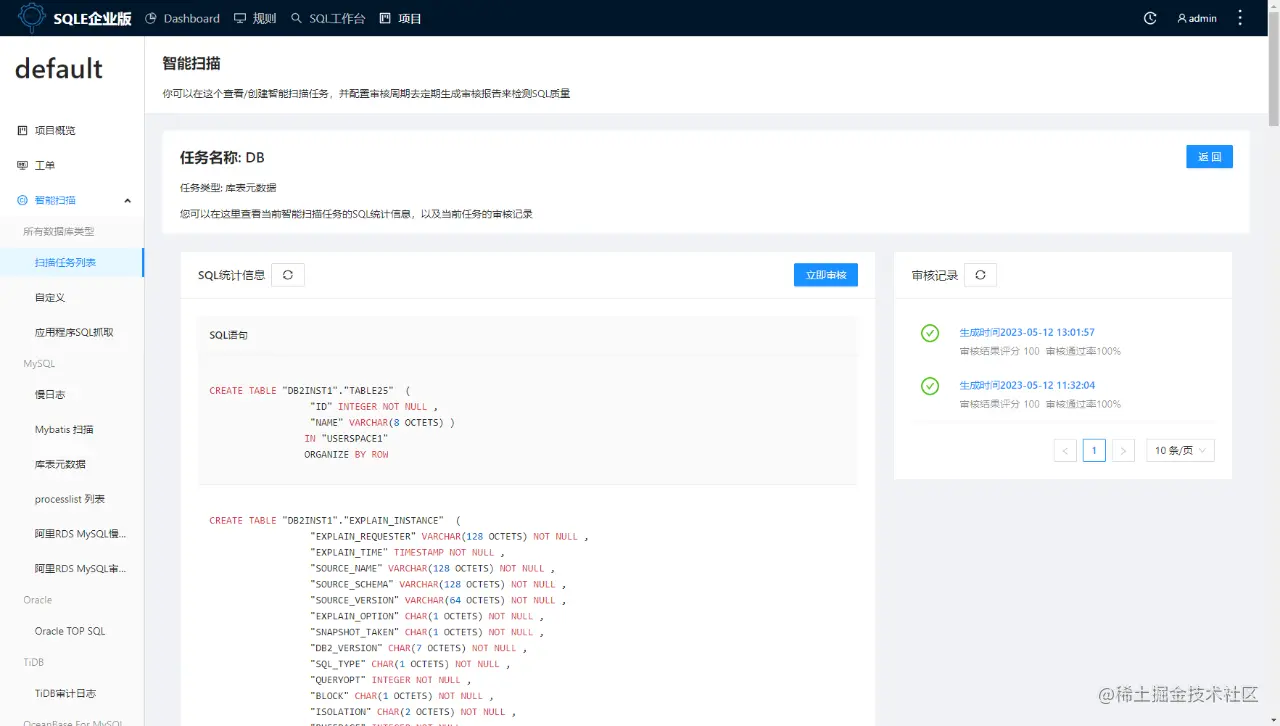Click the 任务名称: DB heading

click(222, 157)
